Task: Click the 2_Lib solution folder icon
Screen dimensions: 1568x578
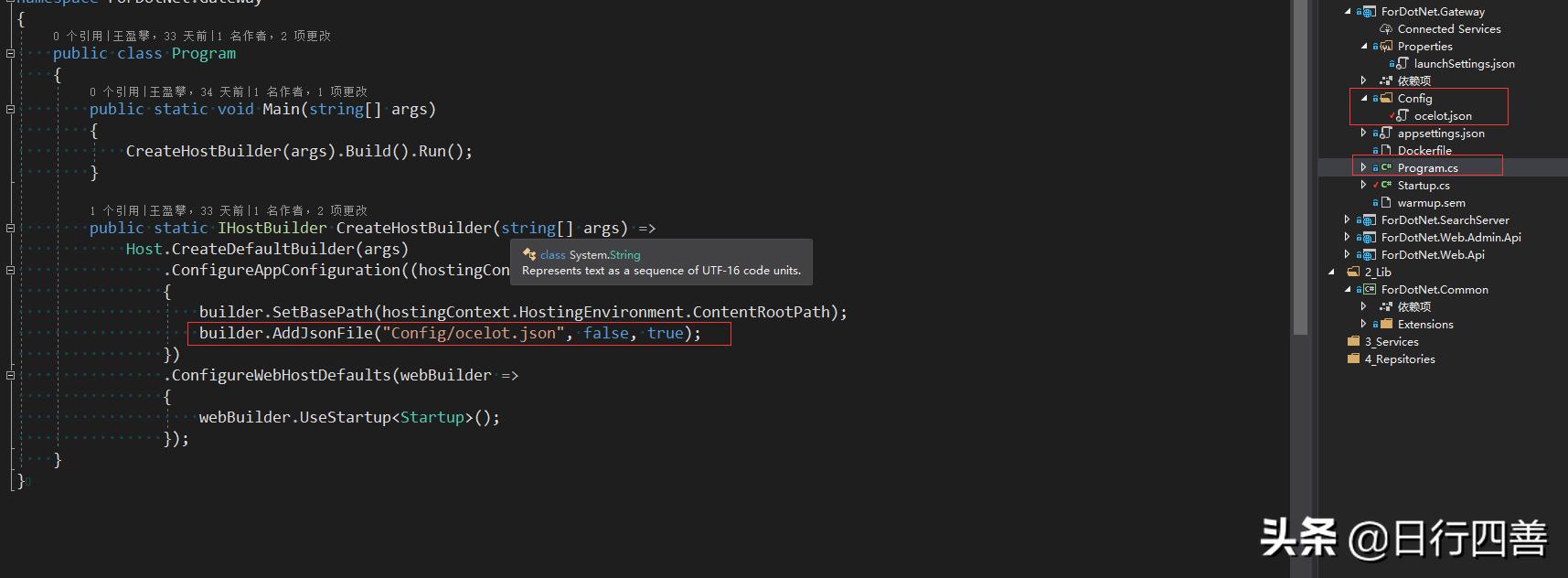Action: tap(1353, 273)
